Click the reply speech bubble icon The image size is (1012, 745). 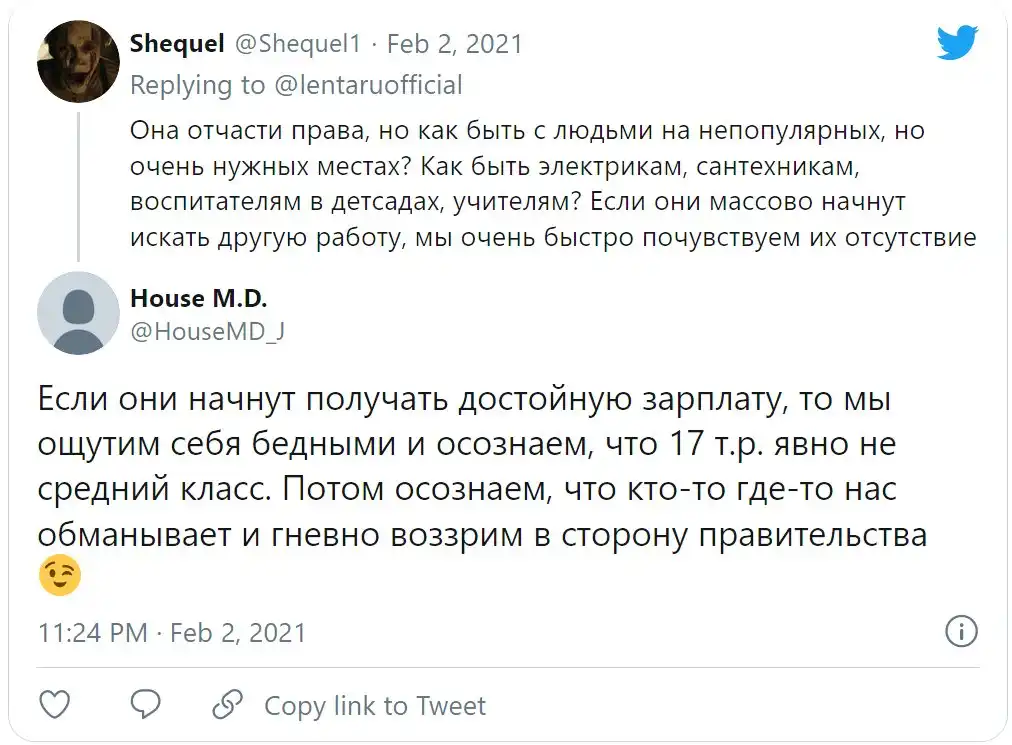pos(146,704)
